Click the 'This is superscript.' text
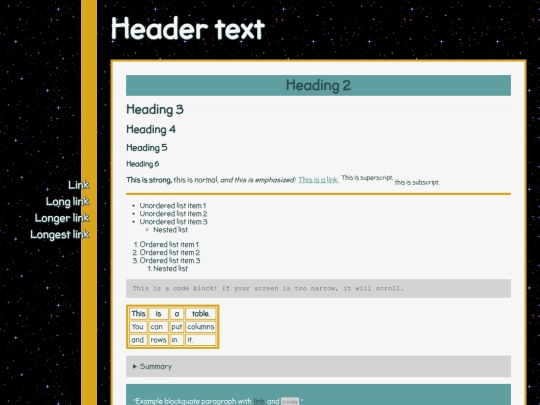Image resolution: width=540 pixels, height=405 pixels. [367, 178]
